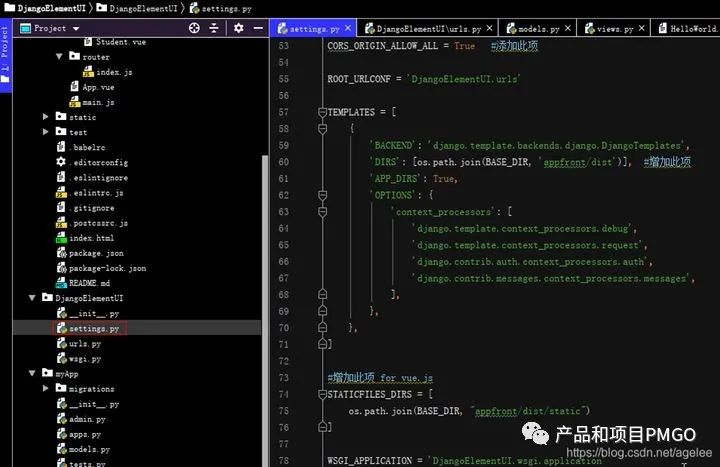Switch to HelloWorld editor tab
This screenshot has height=467, width=720.
coord(688,28)
